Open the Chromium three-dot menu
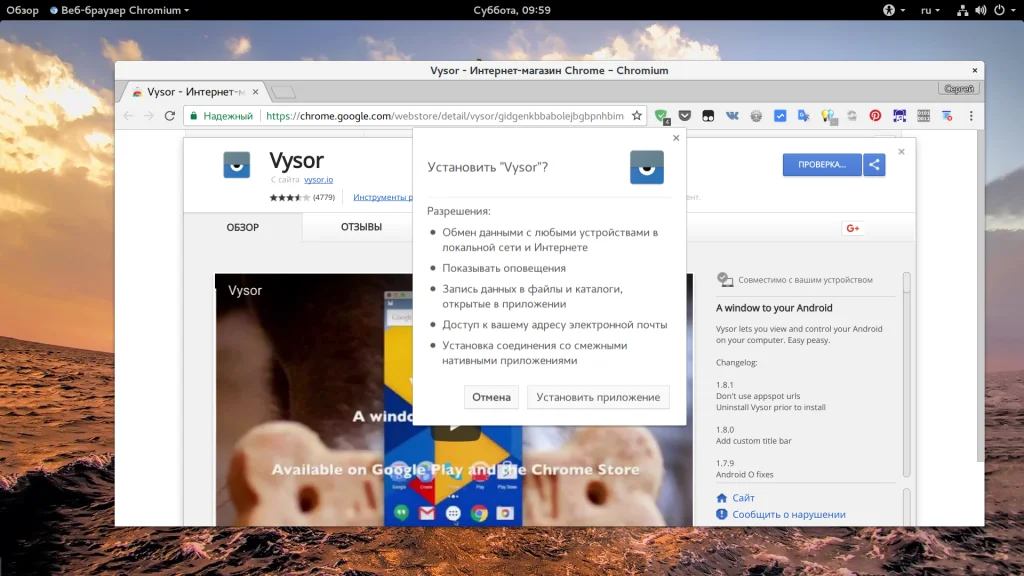 (x=971, y=116)
